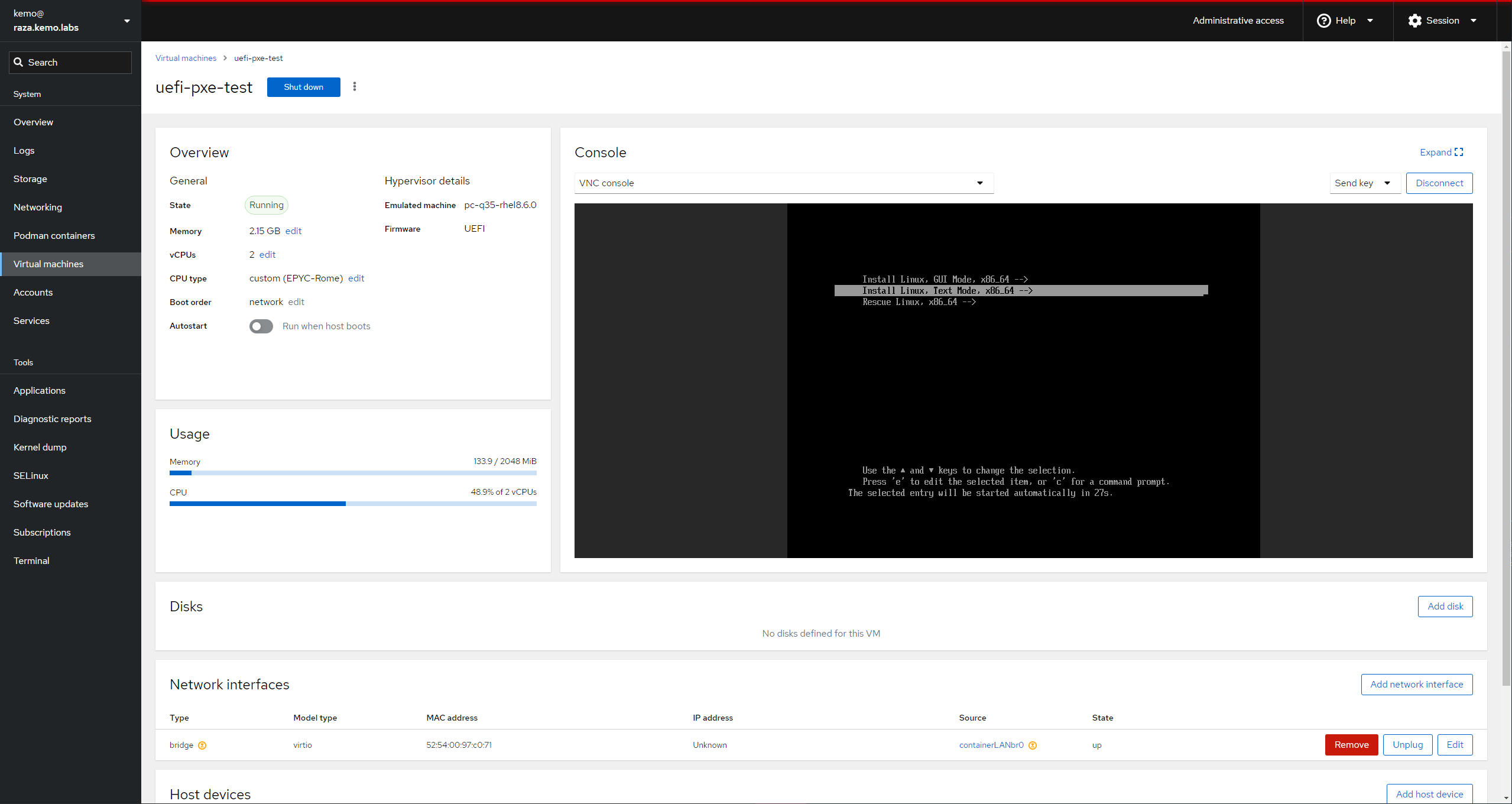Open Podman containers in the sidebar
The height and width of the screenshot is (804, 1512).
(54, 235)
